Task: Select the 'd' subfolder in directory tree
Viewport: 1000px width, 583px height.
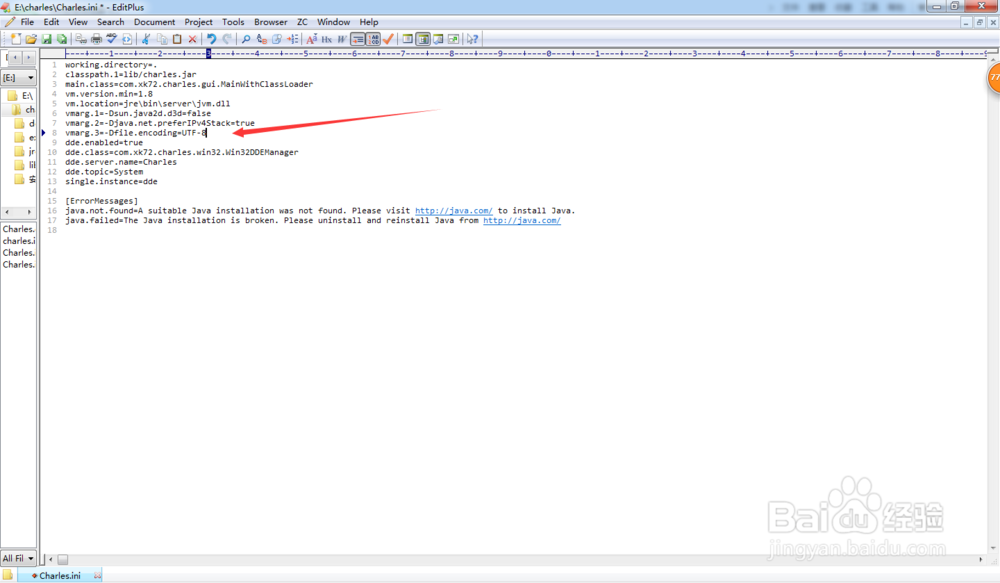Action: tap(26, 124)
